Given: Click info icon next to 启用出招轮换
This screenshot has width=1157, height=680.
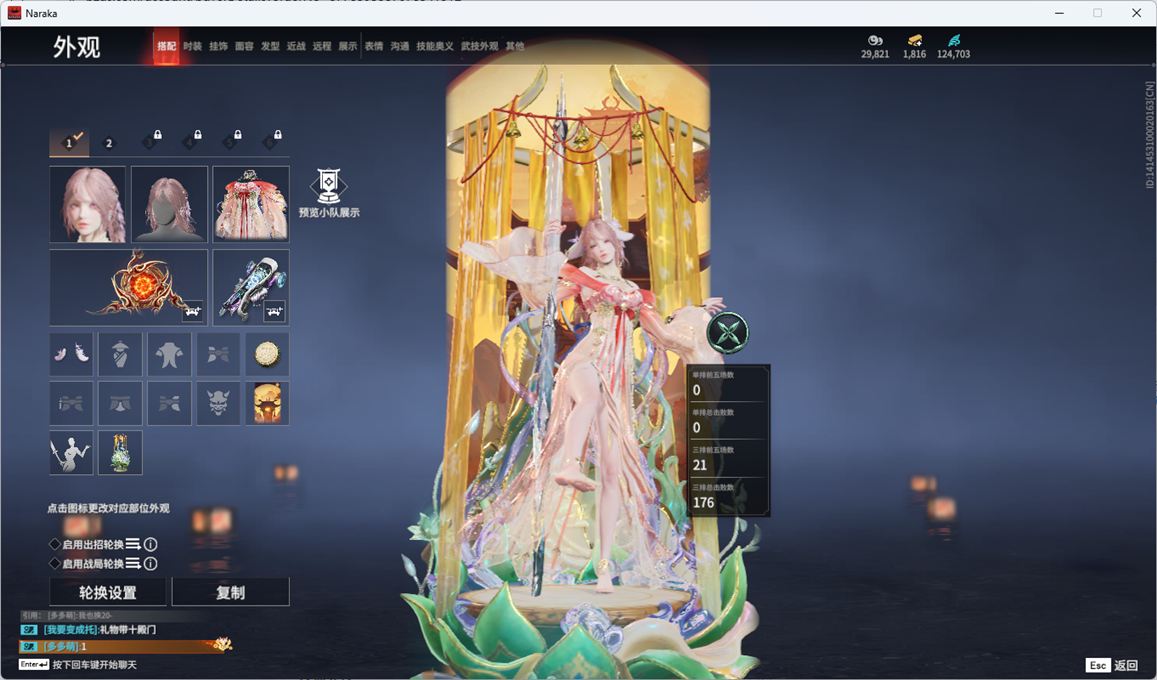Looking at the screenshot, I should tap(151, 544).
